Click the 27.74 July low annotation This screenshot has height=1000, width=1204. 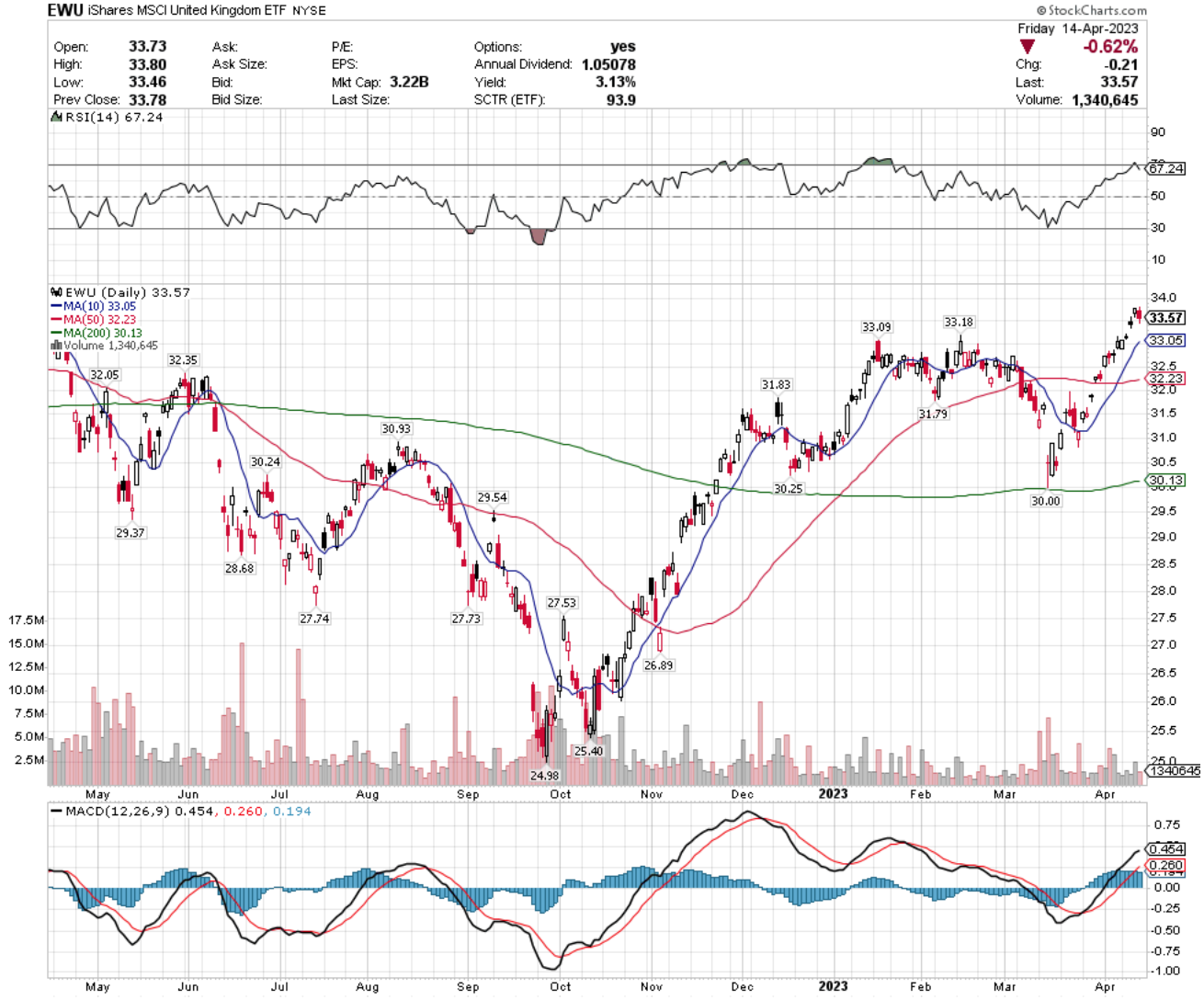tap(314, 619)
